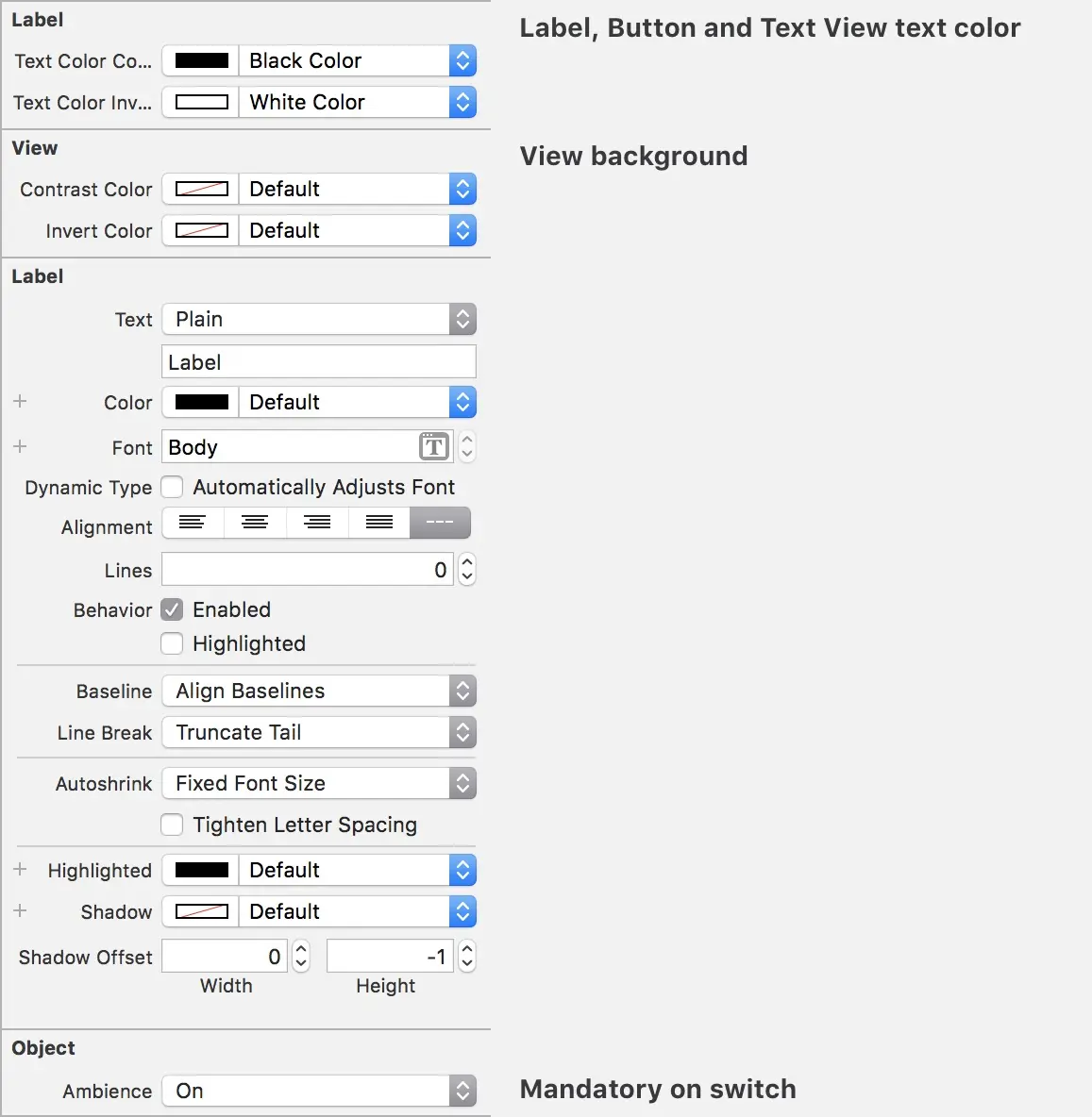
Task: Open the Baseline dropdown
Action: click(462, 691)
